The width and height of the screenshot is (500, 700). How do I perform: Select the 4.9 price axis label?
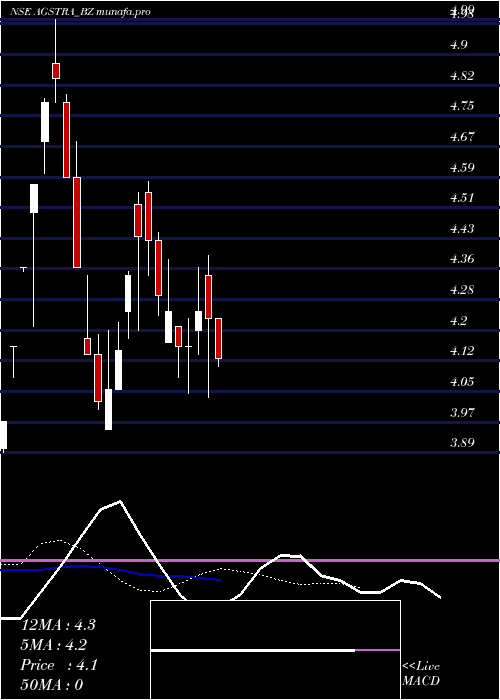(x=459, y=45)
